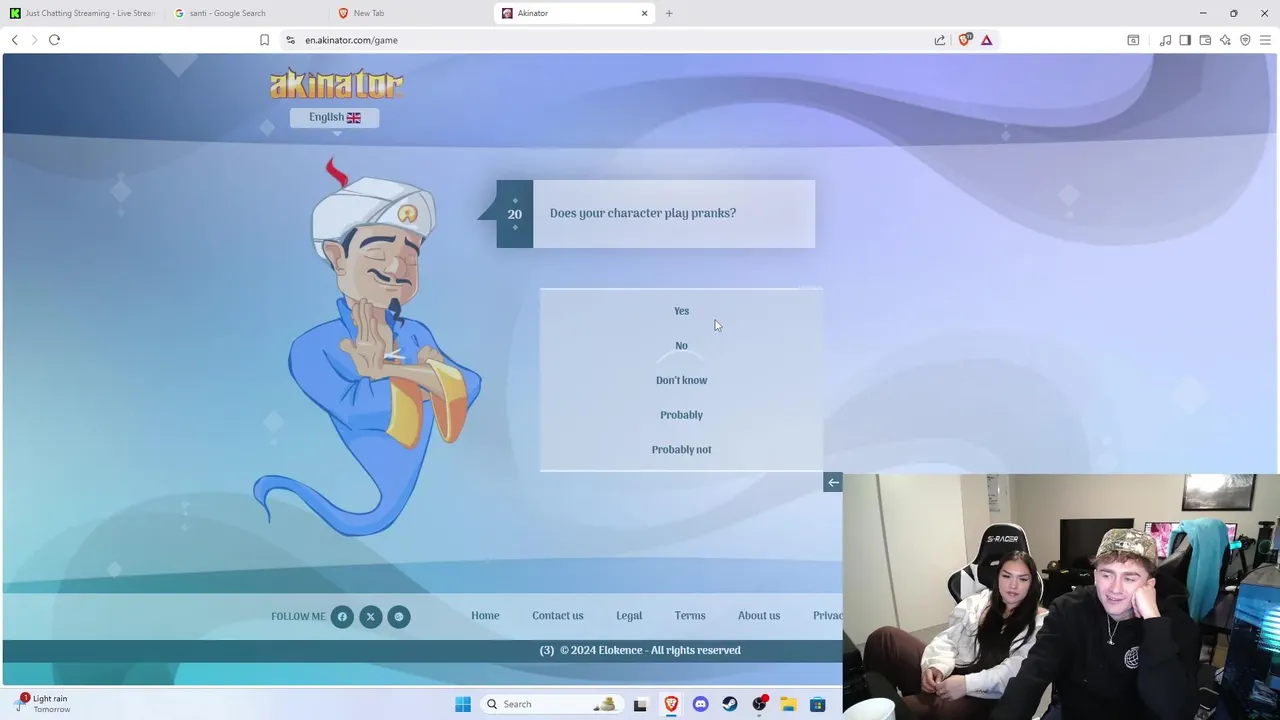The height and width of the screenshot is (720, 1280).
Task: Close the Akinator tab
Action: [x=644, y=13]
